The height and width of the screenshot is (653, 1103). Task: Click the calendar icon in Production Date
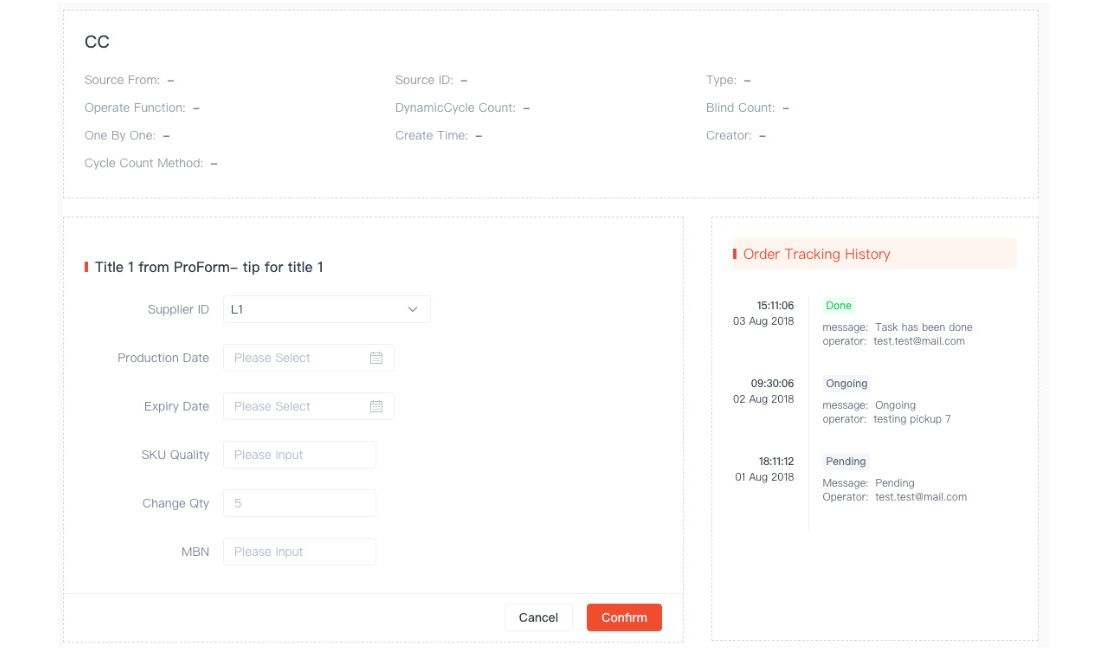pos(376,358)
